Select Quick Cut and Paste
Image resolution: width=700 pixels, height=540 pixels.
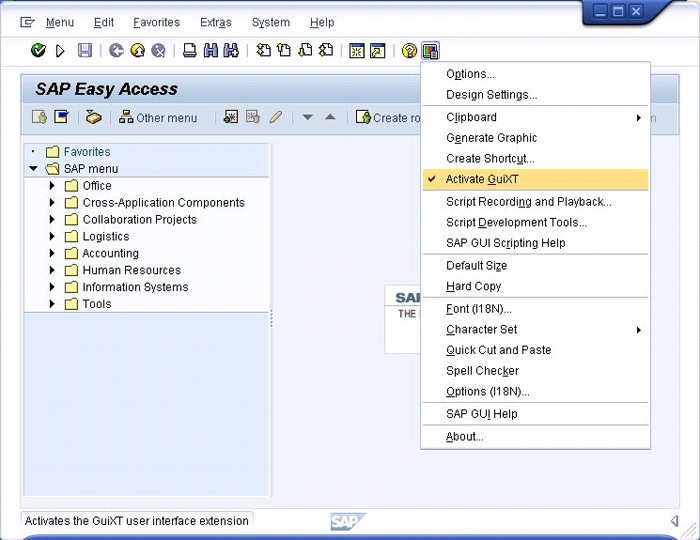coord(535,350)
